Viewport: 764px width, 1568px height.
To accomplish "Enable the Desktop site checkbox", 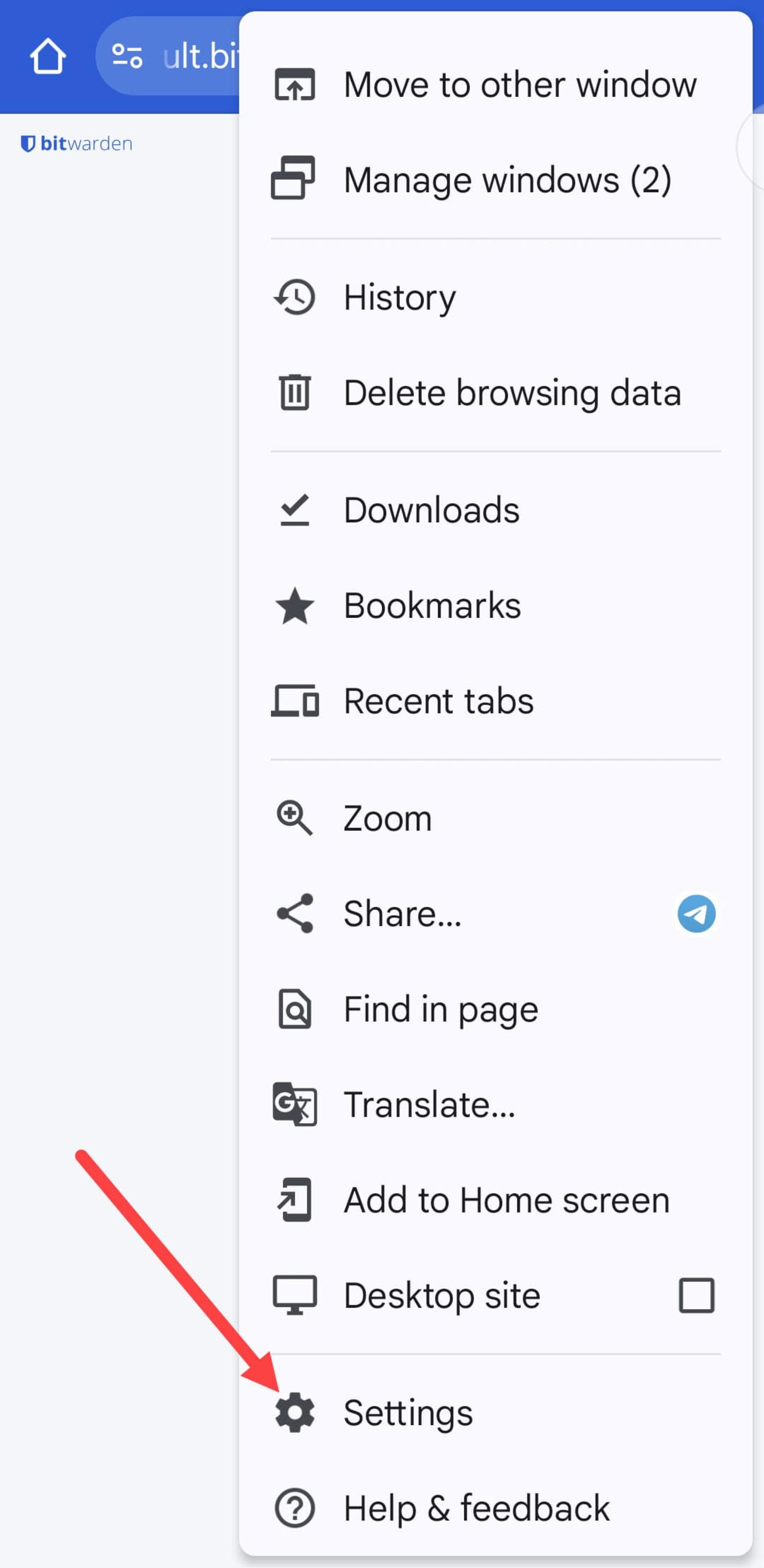I will click(x=696, y=1295).
